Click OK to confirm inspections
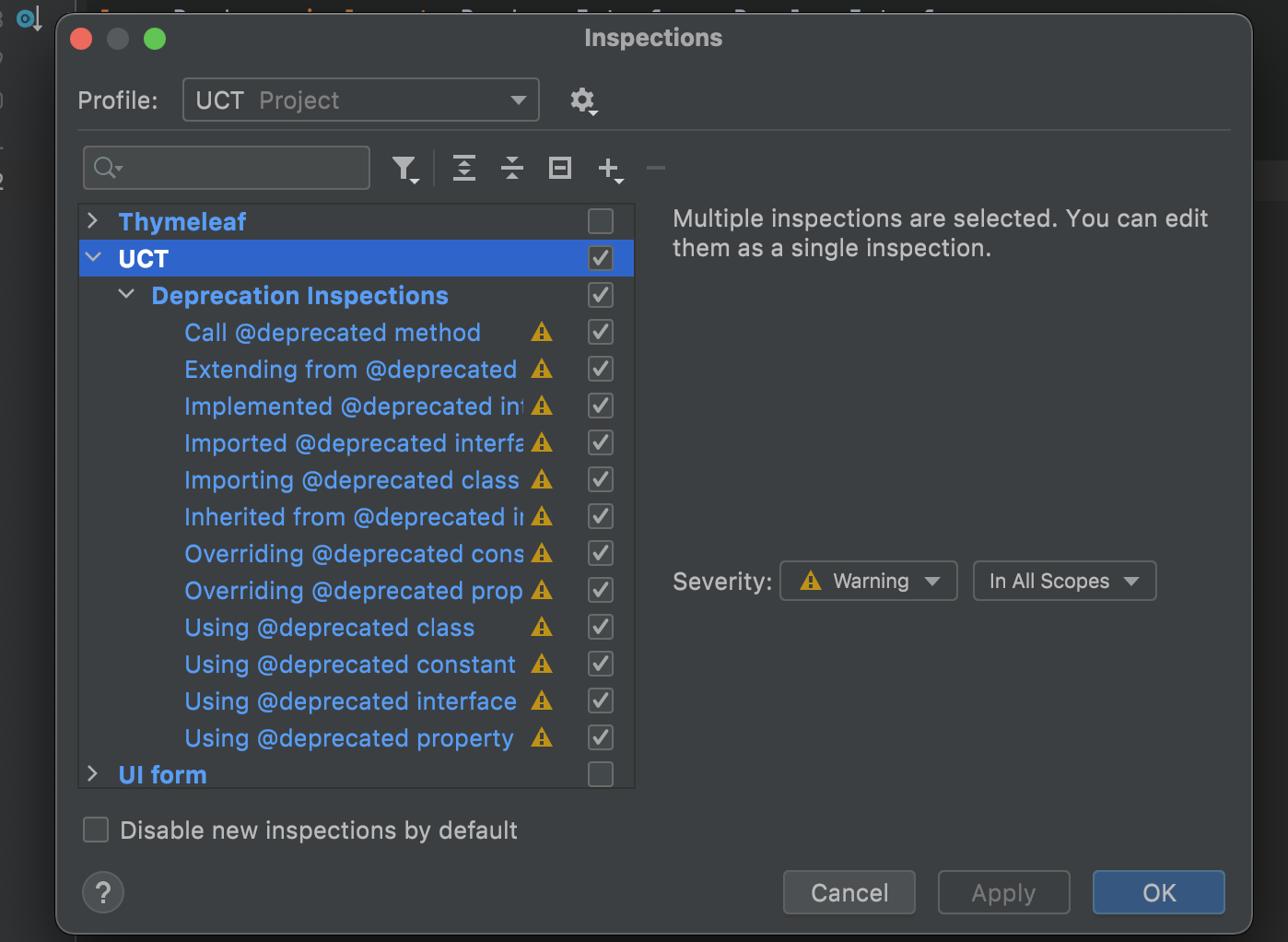Viewport: 1288px width, 942px height. click(1159, 892)
